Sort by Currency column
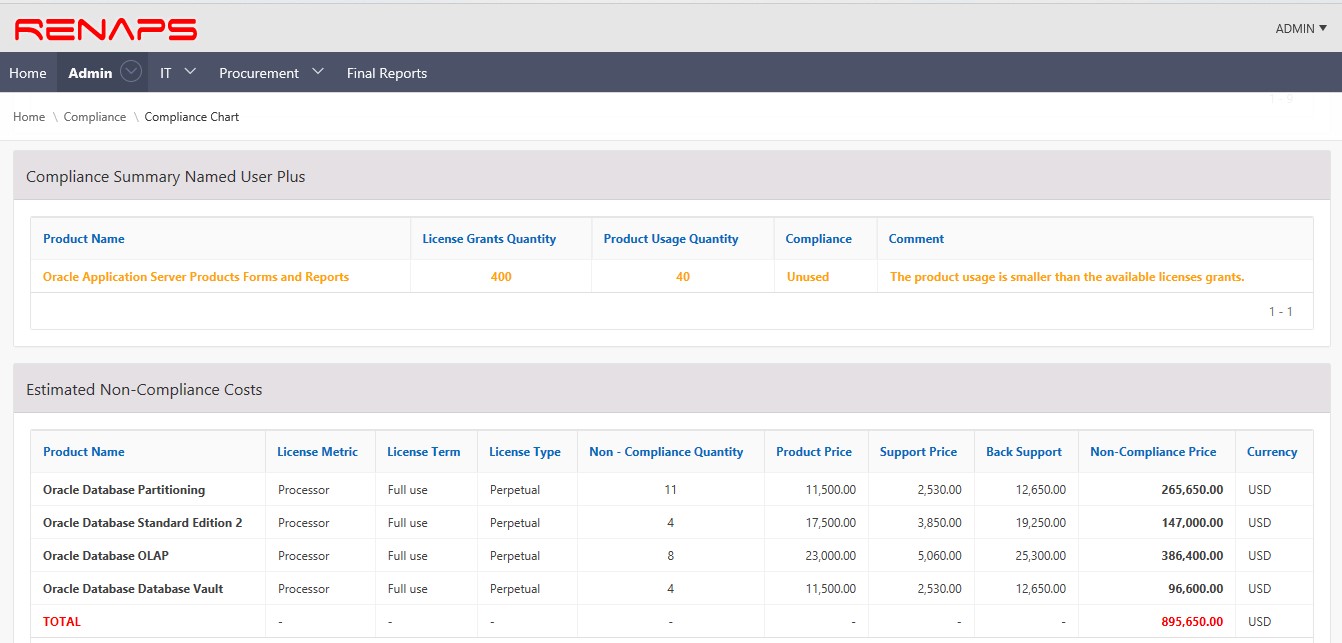This screenshot has height=643, width=1342. click(x=1272, y=452)
